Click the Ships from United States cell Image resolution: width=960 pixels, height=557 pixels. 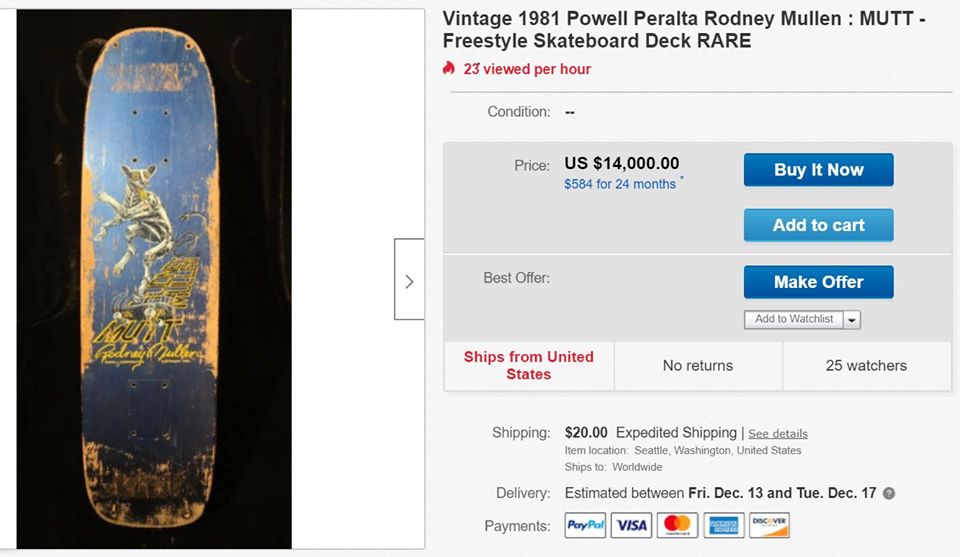pyautogui.click(x=529, y=365)
